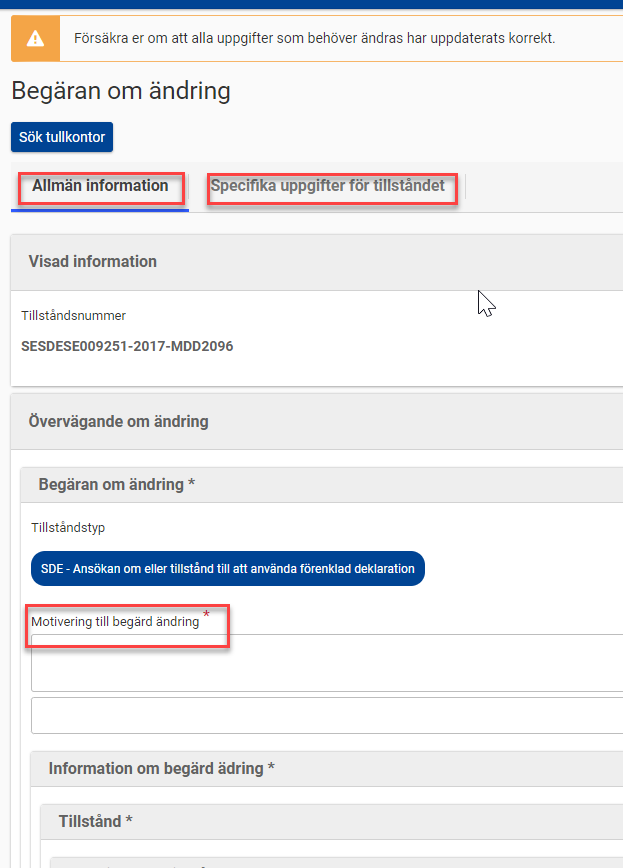Focus the Motivering till begärd ändring text area
This screenshot has height=868, width=623.
[x=327, y=663]
